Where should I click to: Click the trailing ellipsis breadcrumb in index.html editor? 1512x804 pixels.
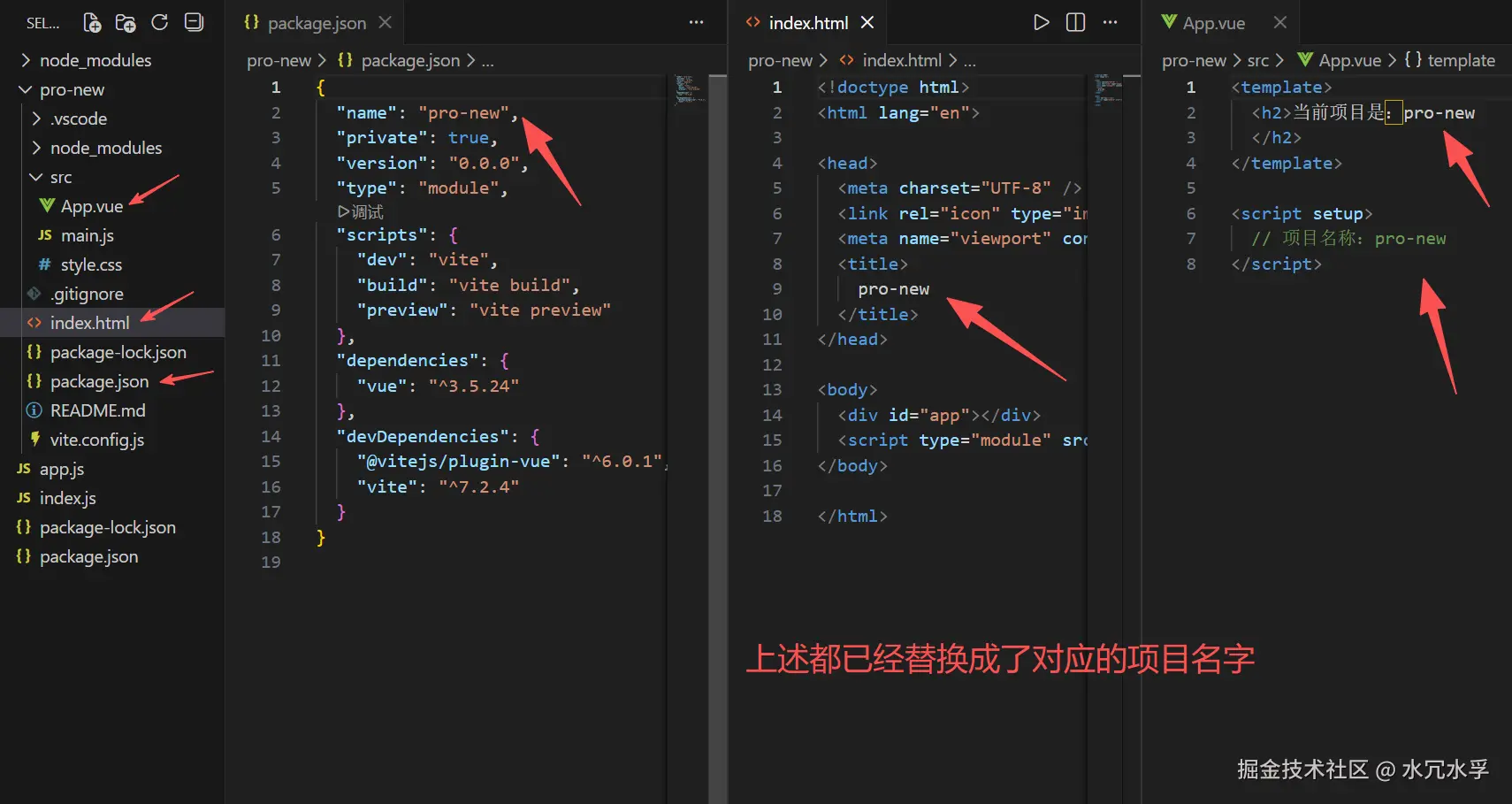[970, 61]
